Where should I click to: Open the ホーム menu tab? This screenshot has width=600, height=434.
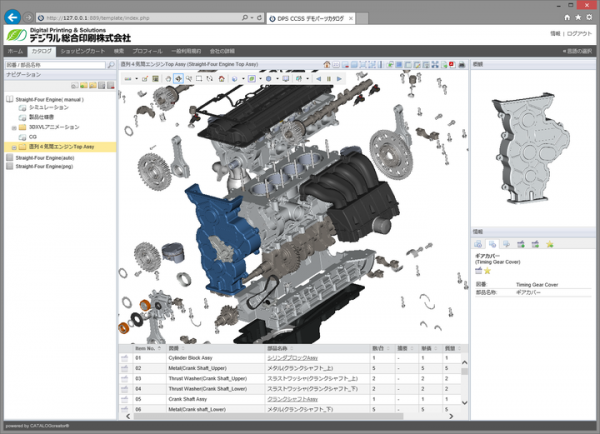point(15,51)
